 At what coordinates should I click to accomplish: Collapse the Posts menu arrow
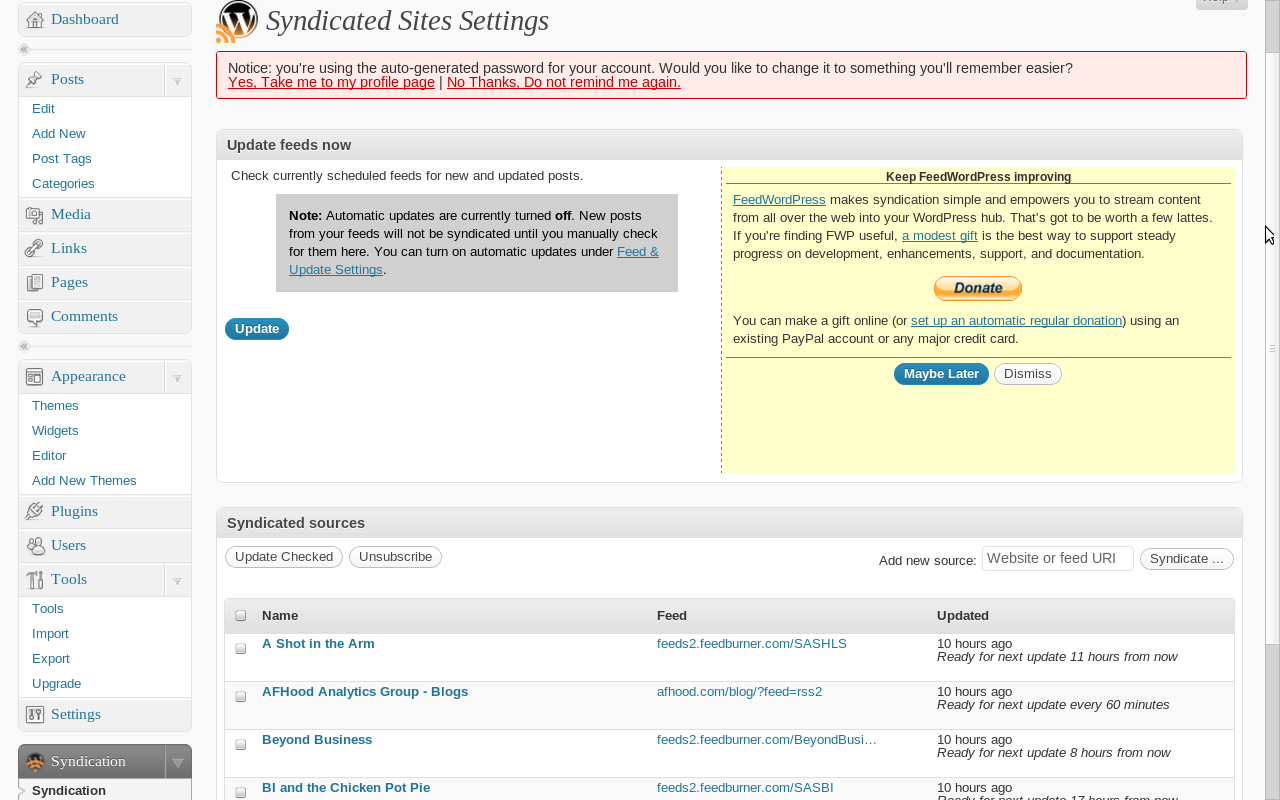177,80
